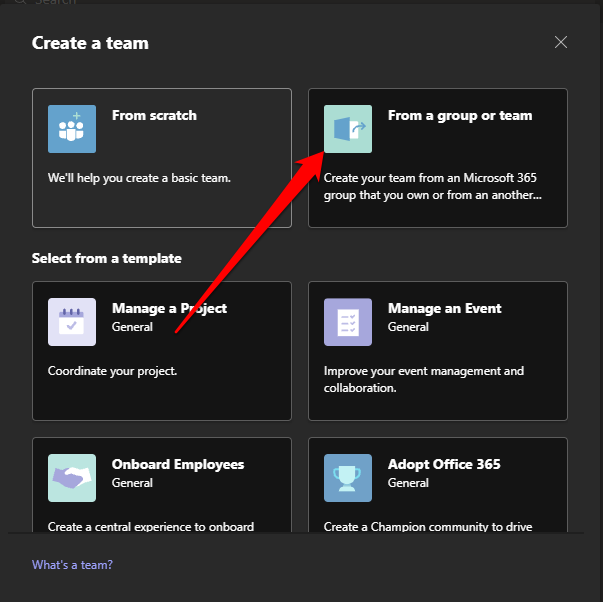Screen dimensions: 603x602
Task: Choose the "From a group or team" title
Action: (460, 115)
